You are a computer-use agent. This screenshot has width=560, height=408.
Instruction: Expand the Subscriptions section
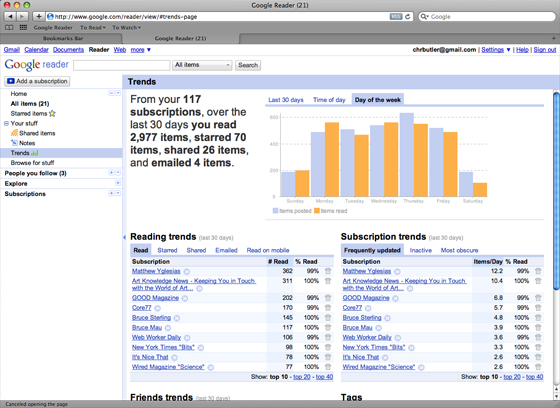(111, 193)
